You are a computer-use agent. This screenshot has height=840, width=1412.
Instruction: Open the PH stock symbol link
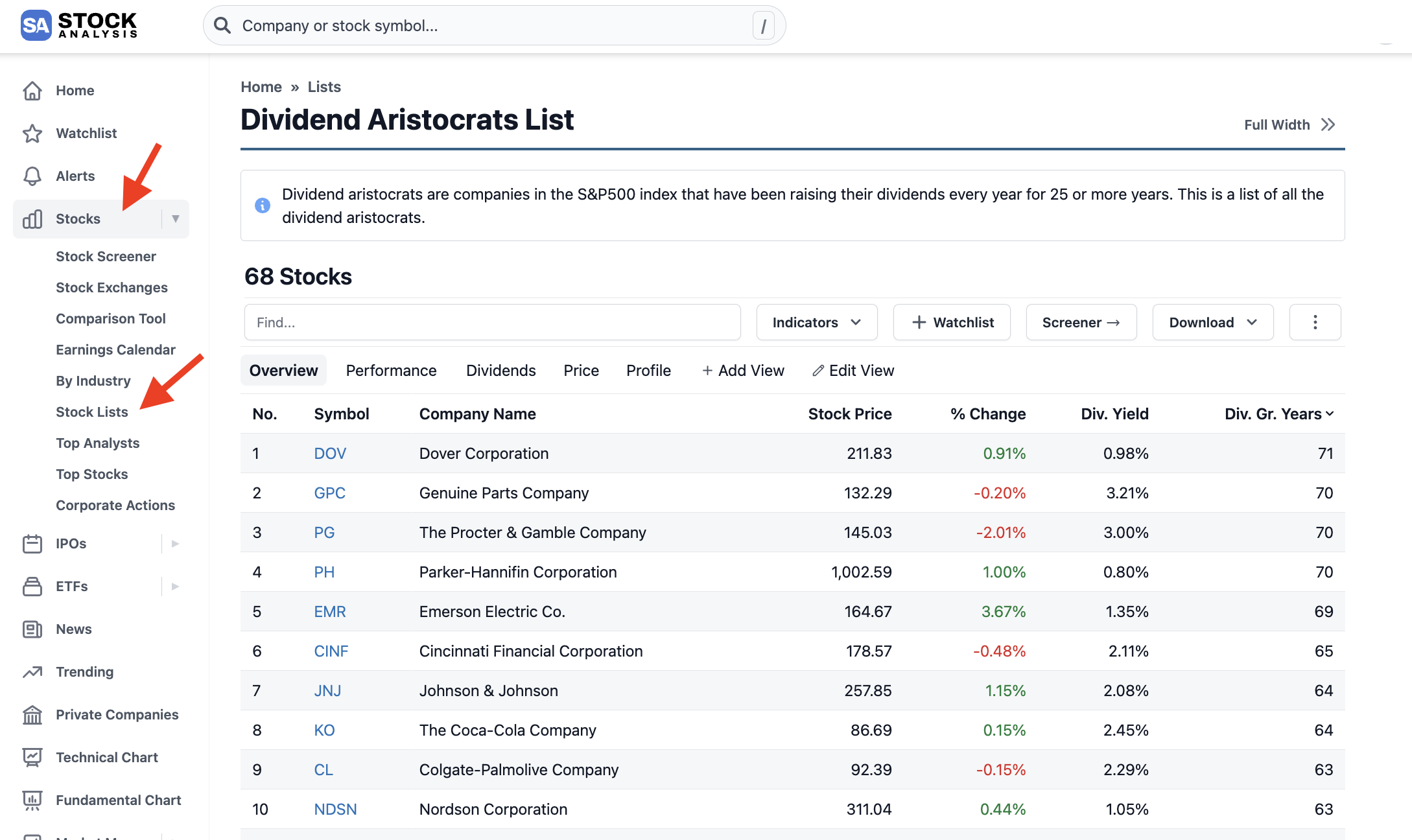coord(324,572)
